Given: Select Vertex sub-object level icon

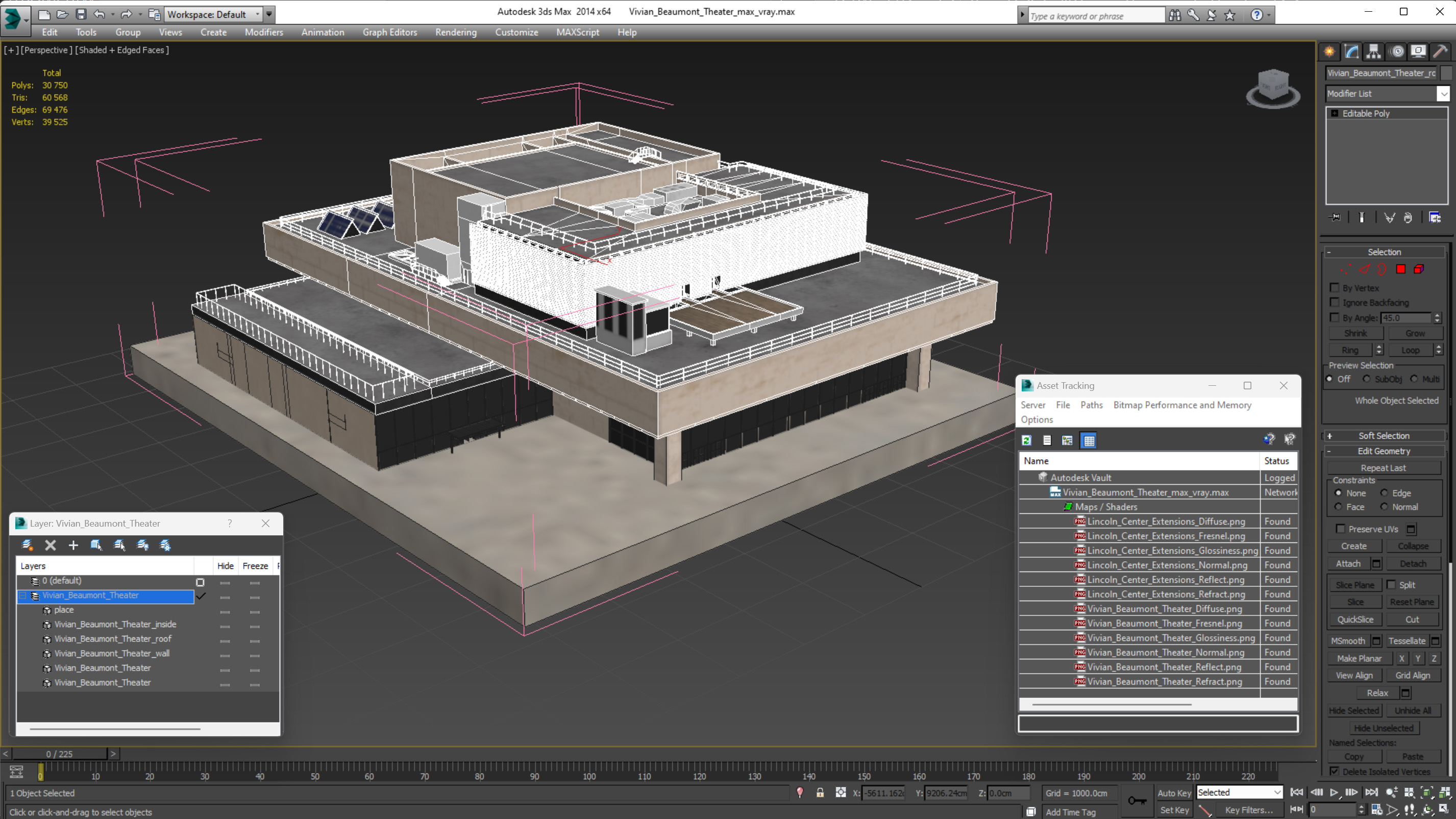Looking at the screenshot, I should [x=1346, y=269].
